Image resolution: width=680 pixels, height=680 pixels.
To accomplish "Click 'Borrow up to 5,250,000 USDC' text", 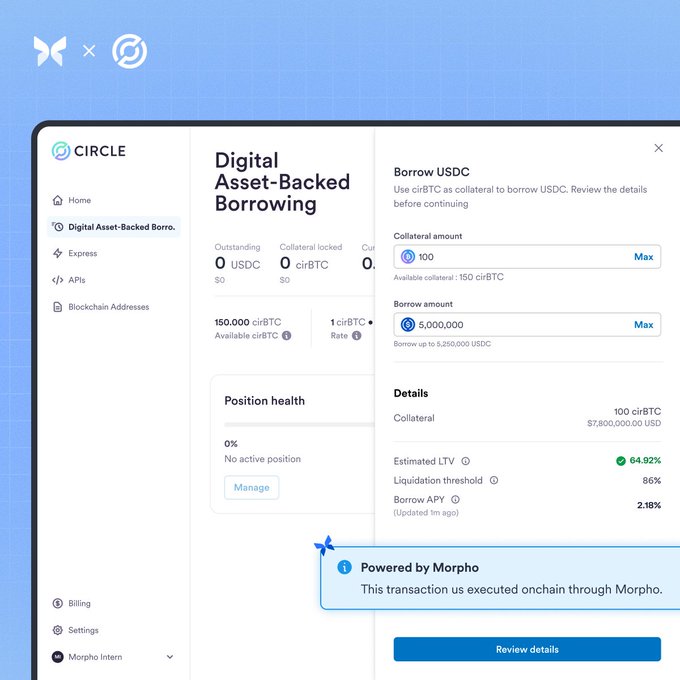I will [x=442, y=343].
